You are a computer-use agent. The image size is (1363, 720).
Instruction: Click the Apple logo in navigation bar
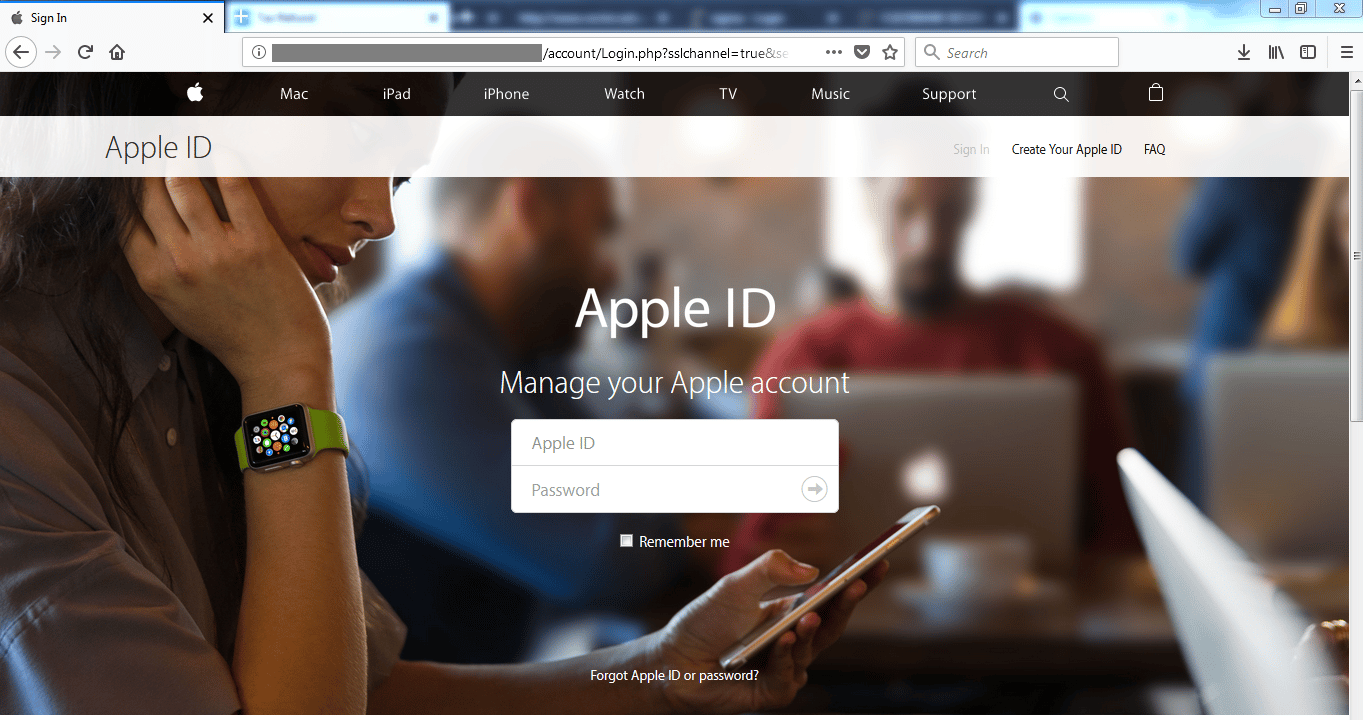(195, 93)
